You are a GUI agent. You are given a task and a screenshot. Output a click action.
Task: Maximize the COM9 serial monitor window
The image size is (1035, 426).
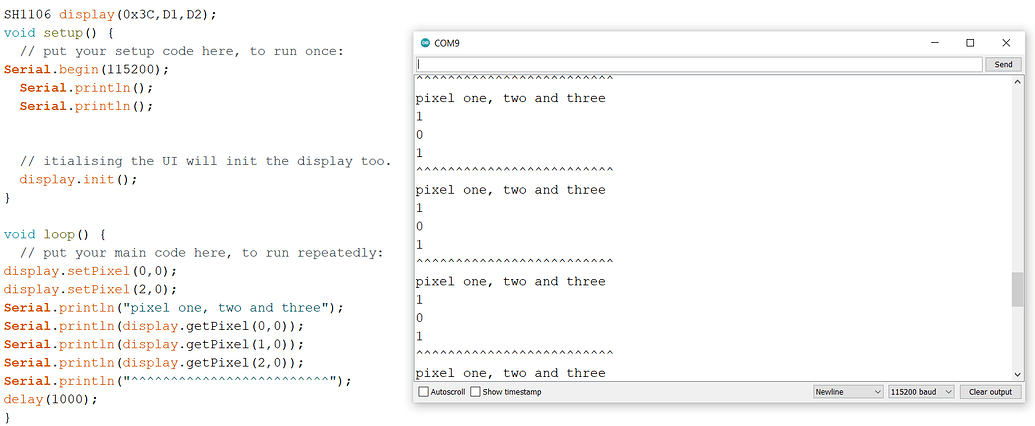pos(970,43)
